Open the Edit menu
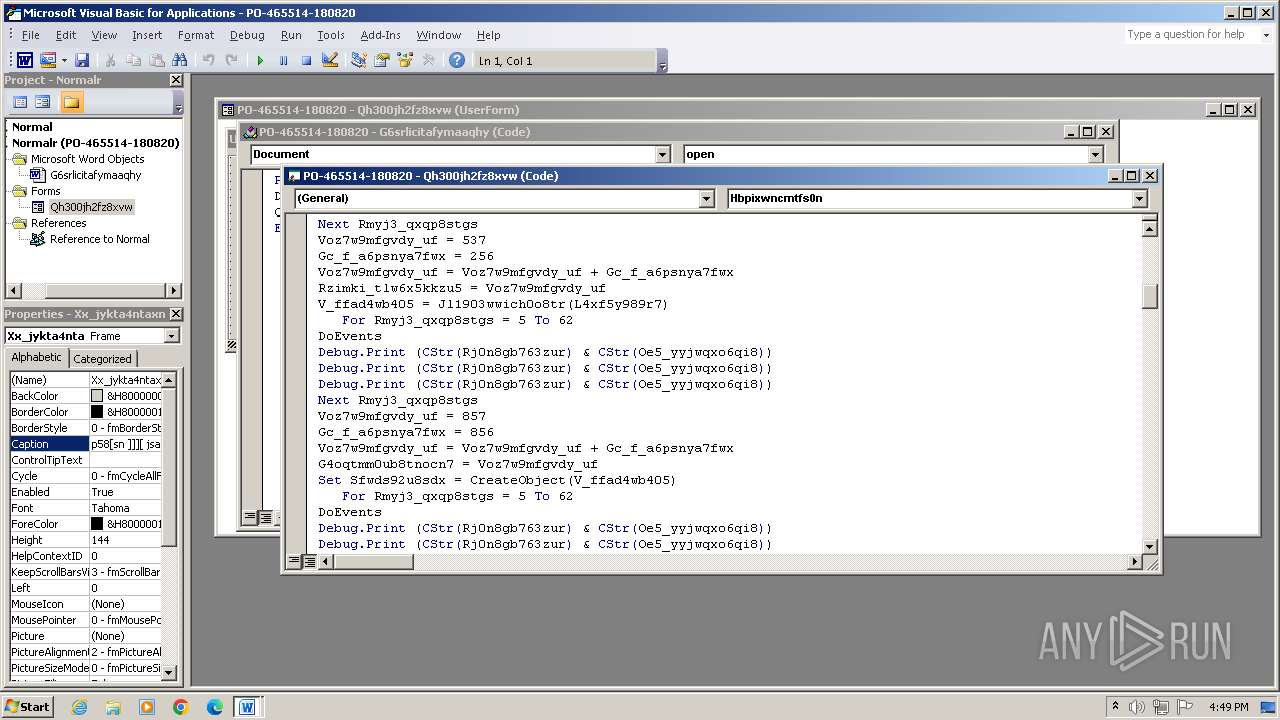Image resolution: width=1280 pixels, height=720 pixels. (x=66, y=35)
